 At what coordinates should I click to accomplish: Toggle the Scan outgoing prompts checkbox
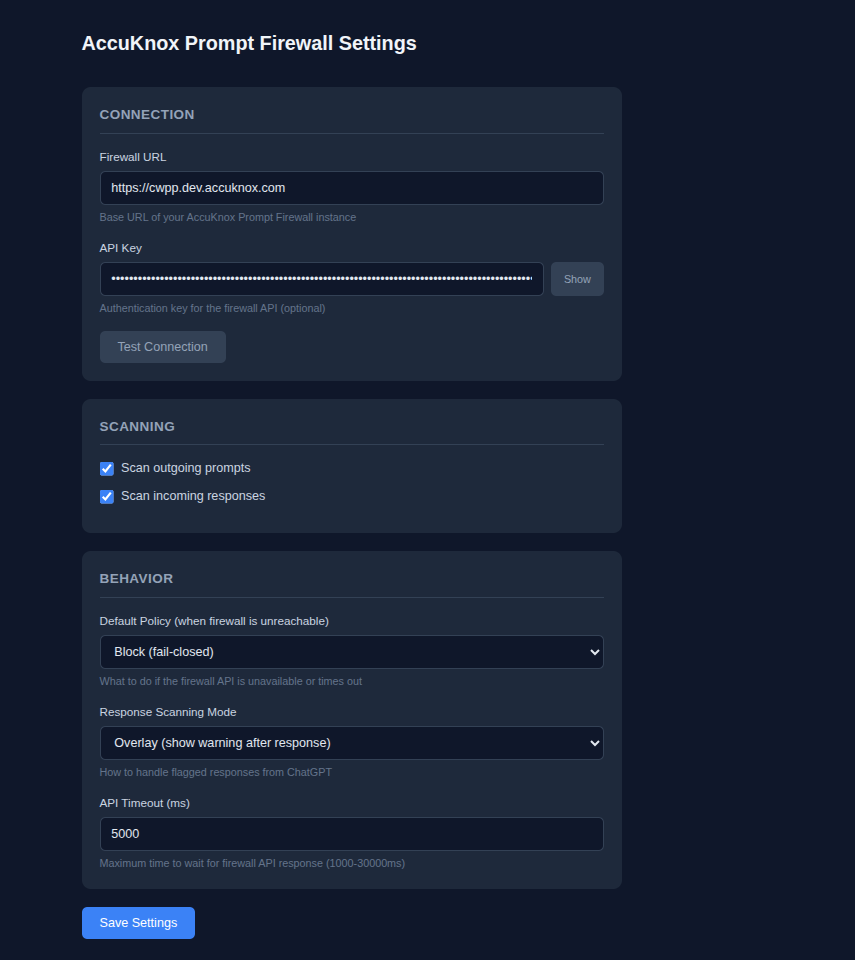[107, 468]
